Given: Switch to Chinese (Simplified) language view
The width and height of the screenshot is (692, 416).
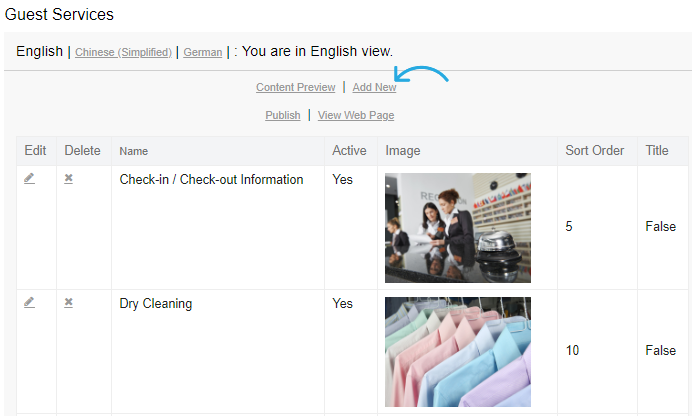Looking at the screenshot, I should [123, 52].
